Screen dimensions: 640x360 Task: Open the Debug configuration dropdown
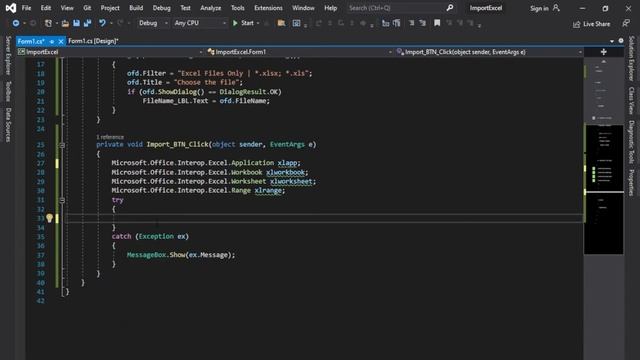(x=153, y=23)
